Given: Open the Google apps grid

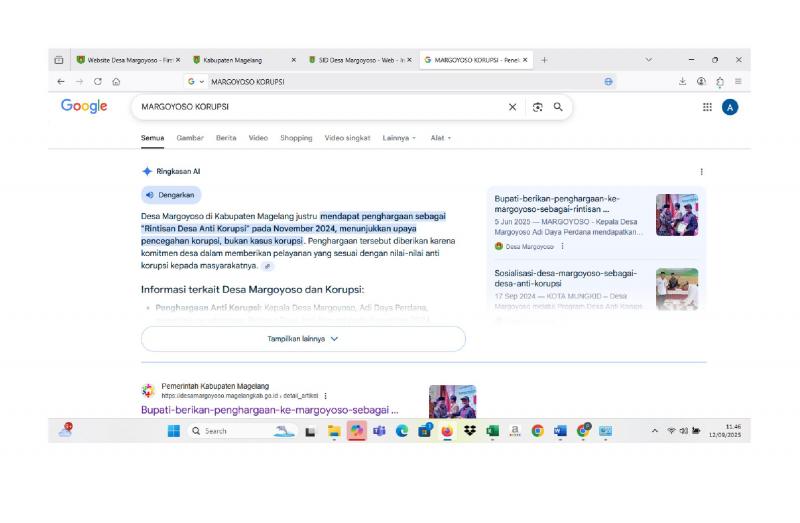Looking at the screenshot, I should point(708,107).
